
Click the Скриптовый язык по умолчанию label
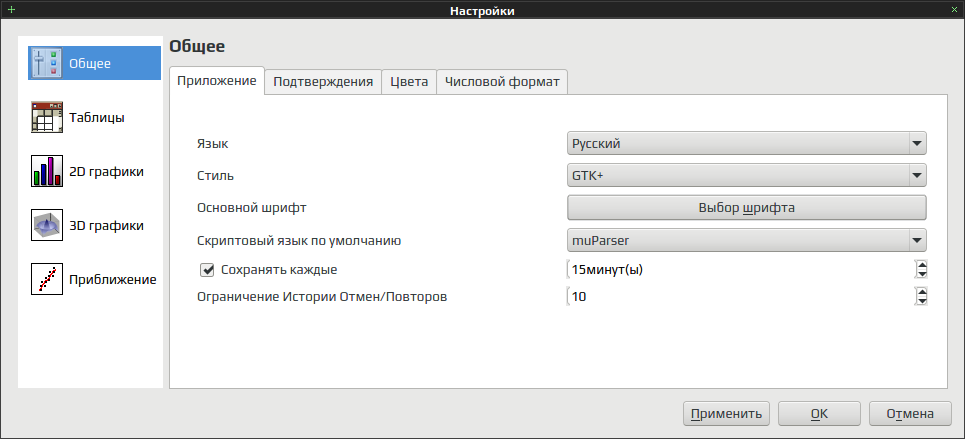(299, 241)
